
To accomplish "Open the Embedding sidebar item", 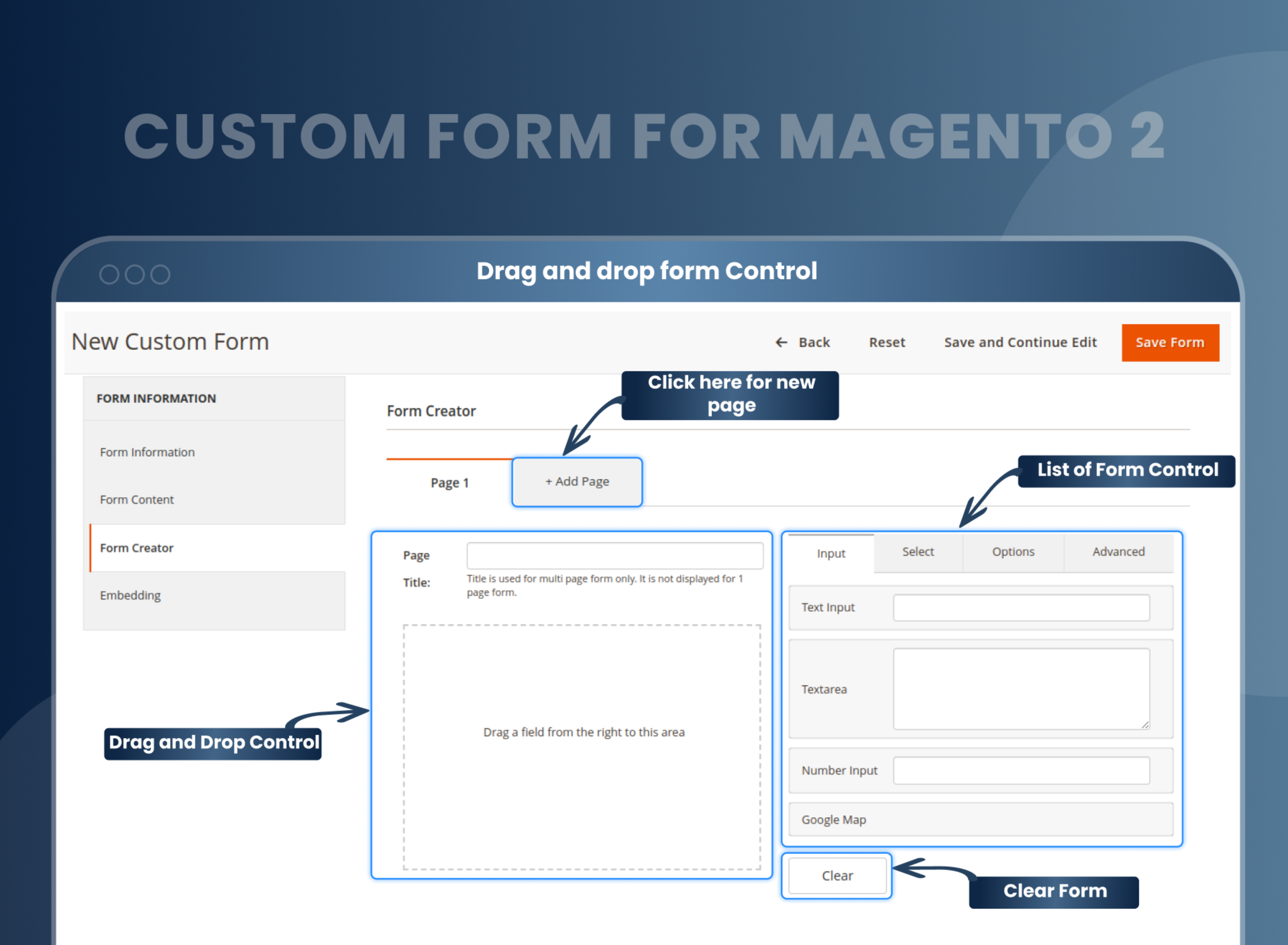I will coord(130,595).
